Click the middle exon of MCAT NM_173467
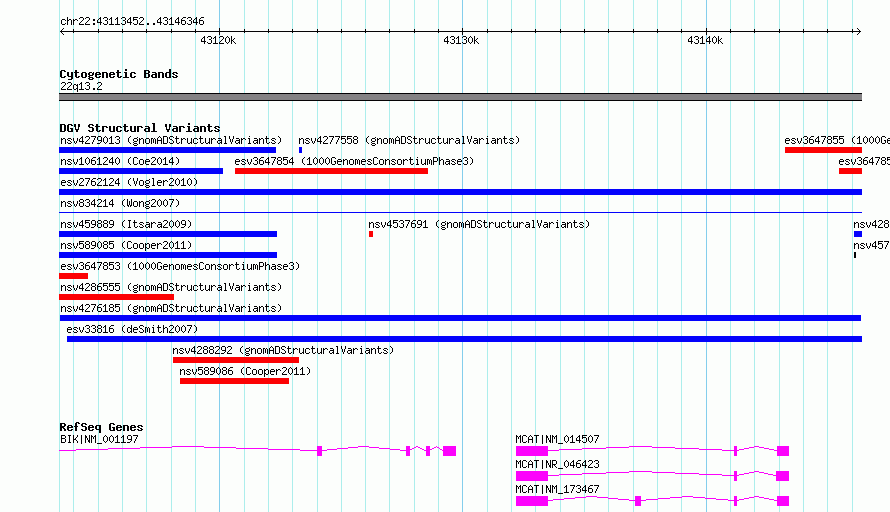 [638, 501]
